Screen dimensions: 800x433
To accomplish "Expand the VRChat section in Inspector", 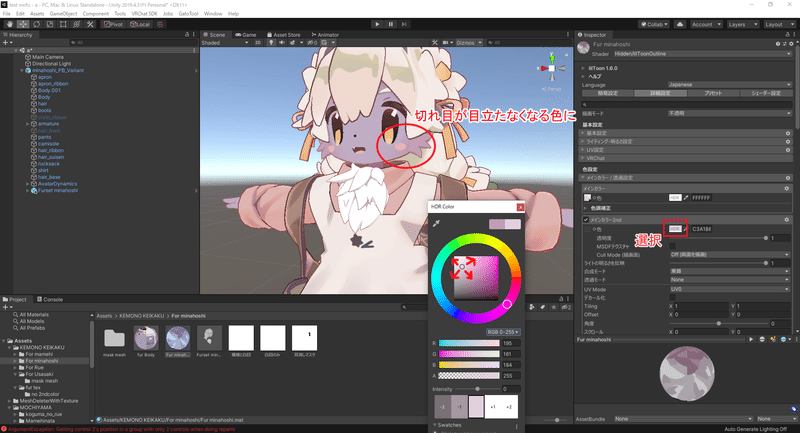I will click(x=583, y=158).
